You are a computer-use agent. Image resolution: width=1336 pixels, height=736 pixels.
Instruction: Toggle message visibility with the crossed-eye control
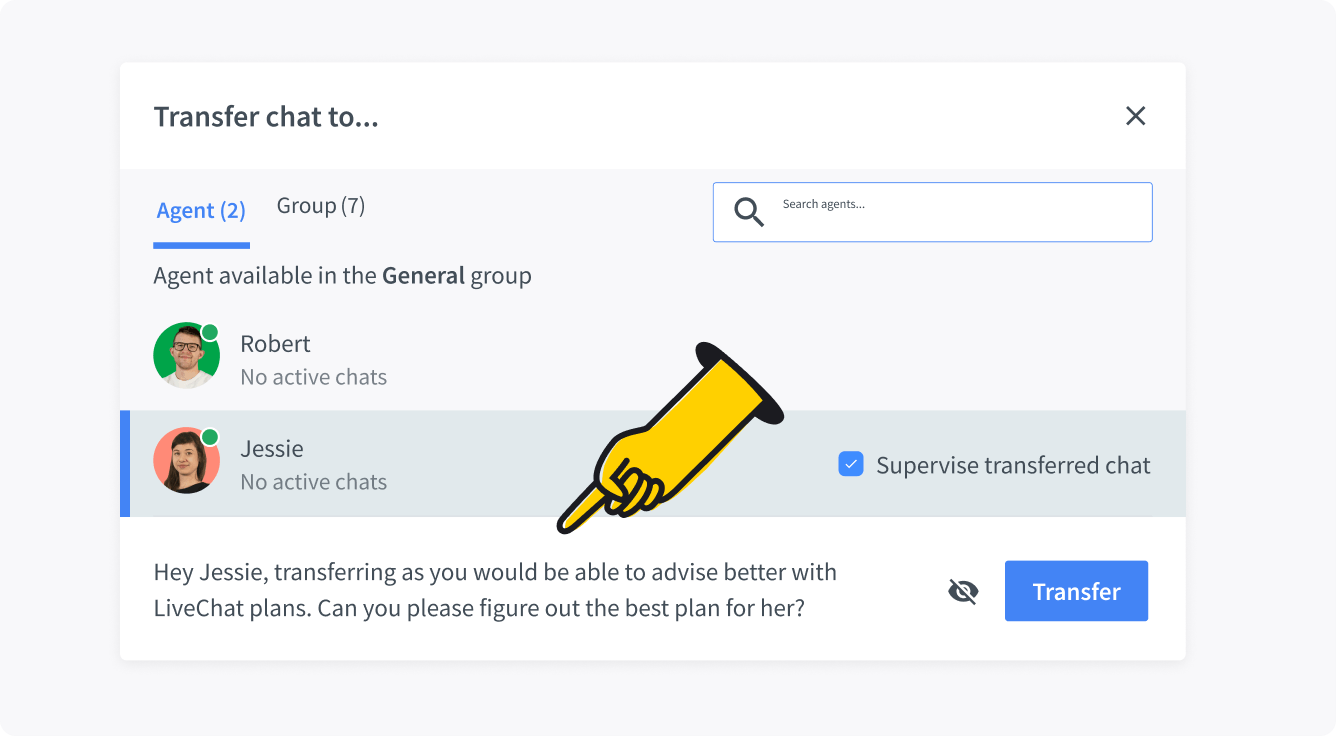pyautogui.click(x=961, y=591)
